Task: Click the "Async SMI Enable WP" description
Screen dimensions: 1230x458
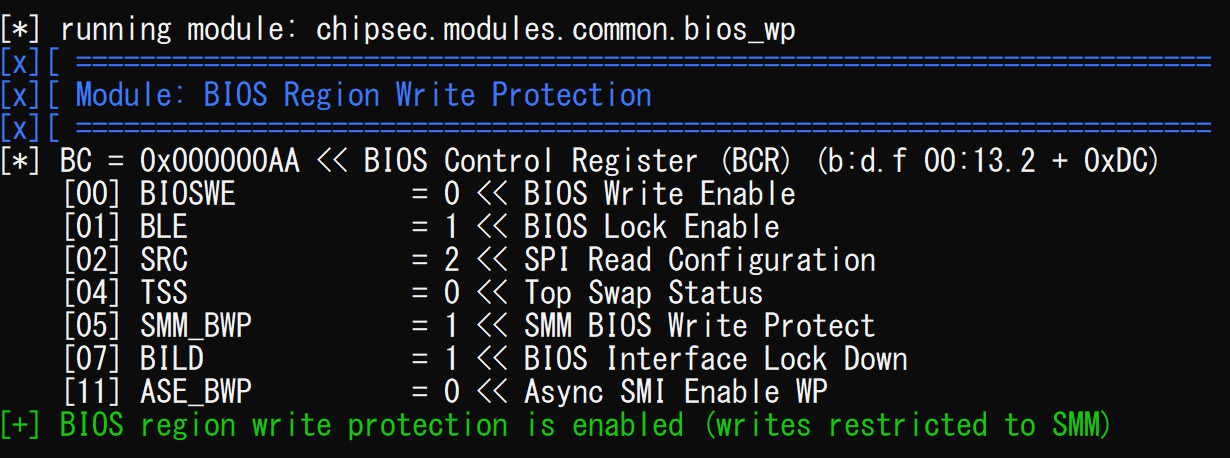Action: [675, 392]
